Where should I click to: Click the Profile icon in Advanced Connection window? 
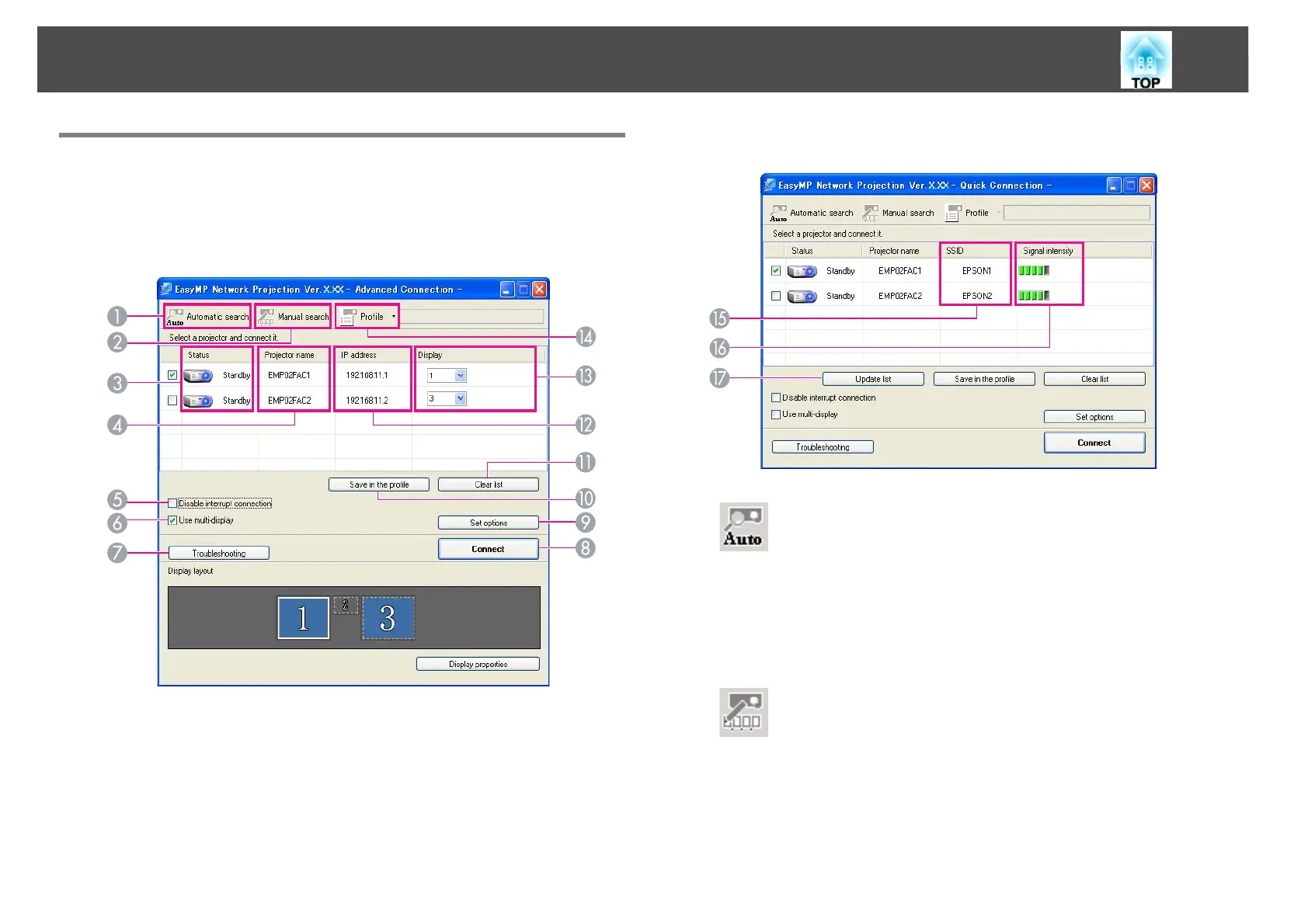[x=349, y=317]
